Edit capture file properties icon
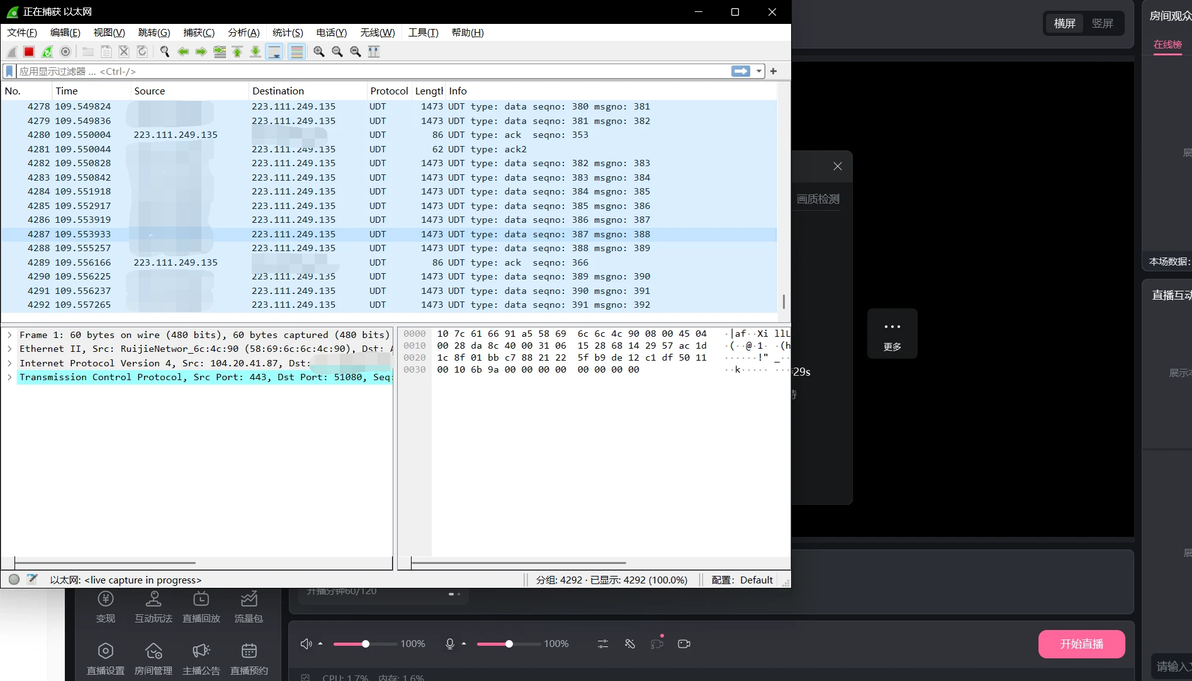This screenshot has height=681, width=1192. [x=32, y=579]
